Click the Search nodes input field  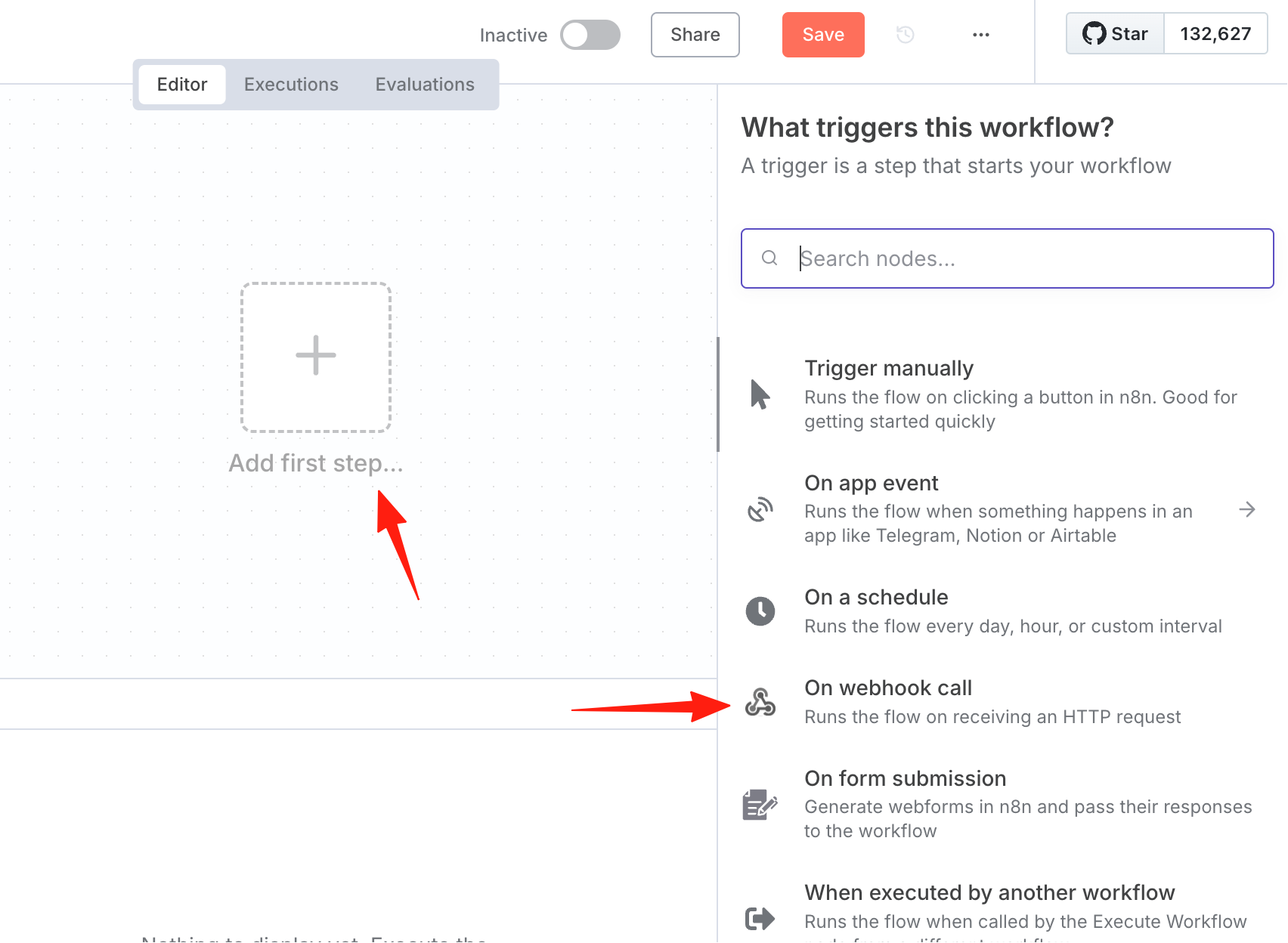[x=1008, y=258]
